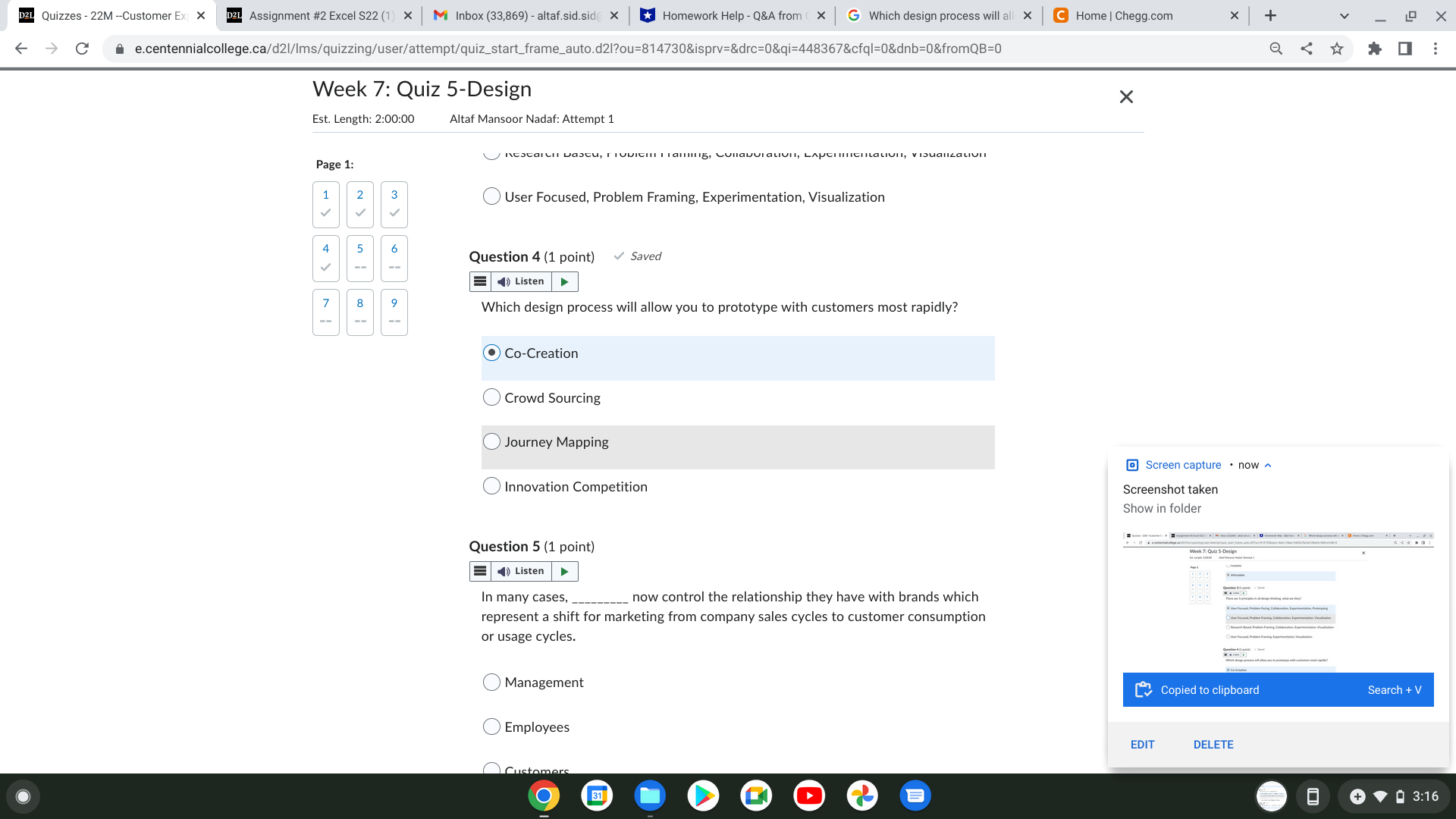The height and width of the screenshot is (819, 1456).
Task: Collapse the Screen capture notification chevron
Action: 1267,465
